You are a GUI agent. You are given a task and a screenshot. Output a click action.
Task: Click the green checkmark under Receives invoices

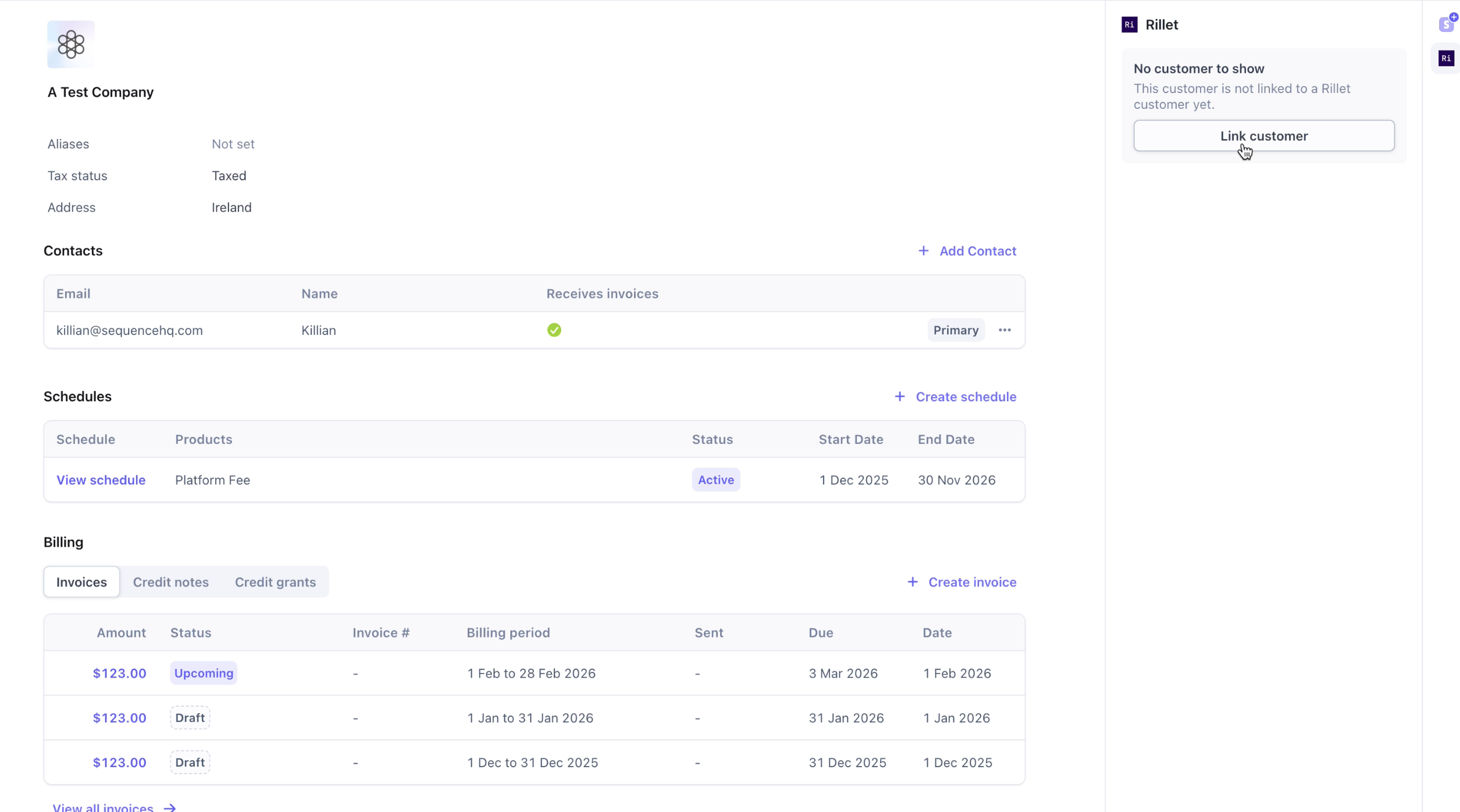pos(554,330)
